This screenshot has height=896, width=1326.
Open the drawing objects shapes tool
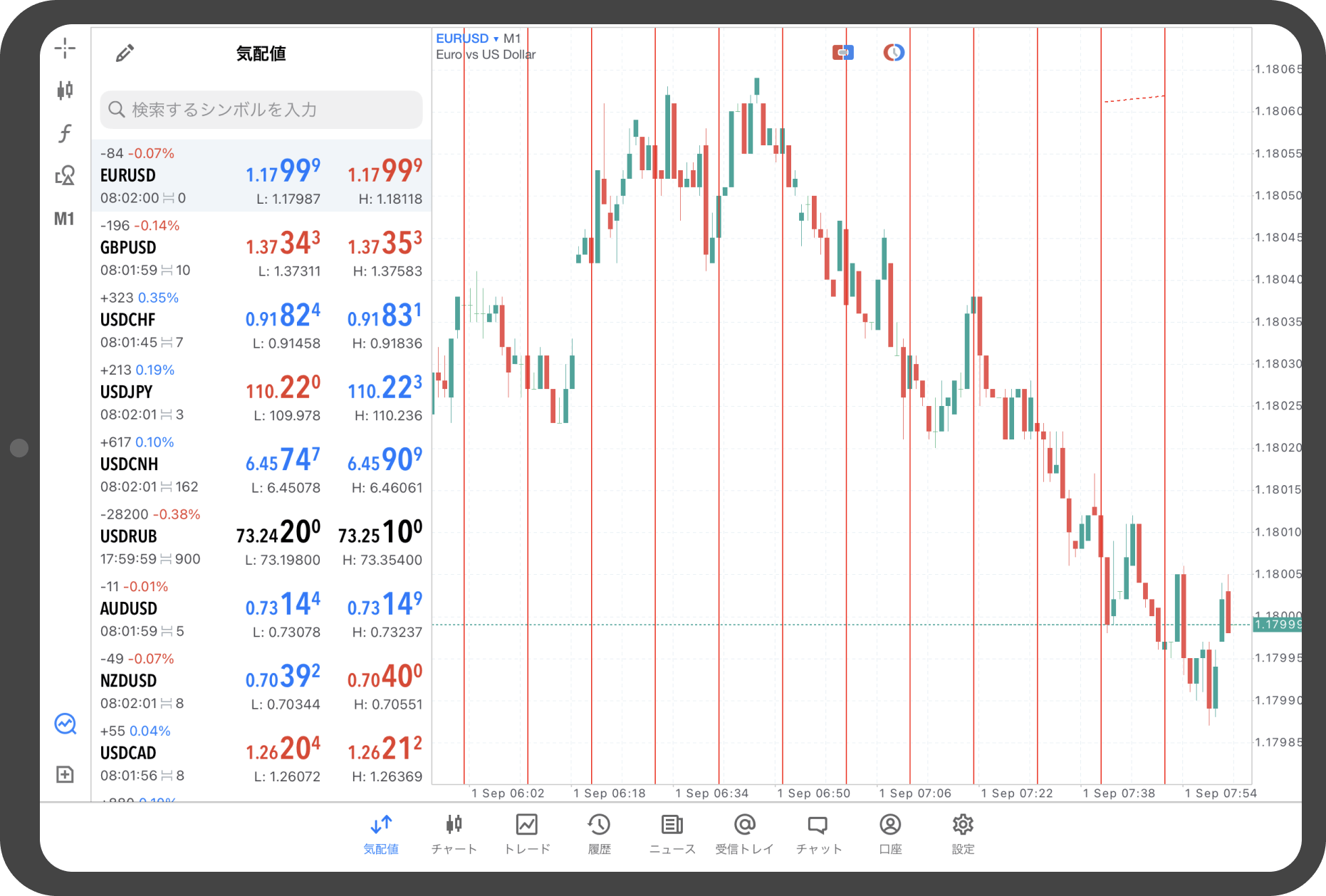(x=65, y=175)
